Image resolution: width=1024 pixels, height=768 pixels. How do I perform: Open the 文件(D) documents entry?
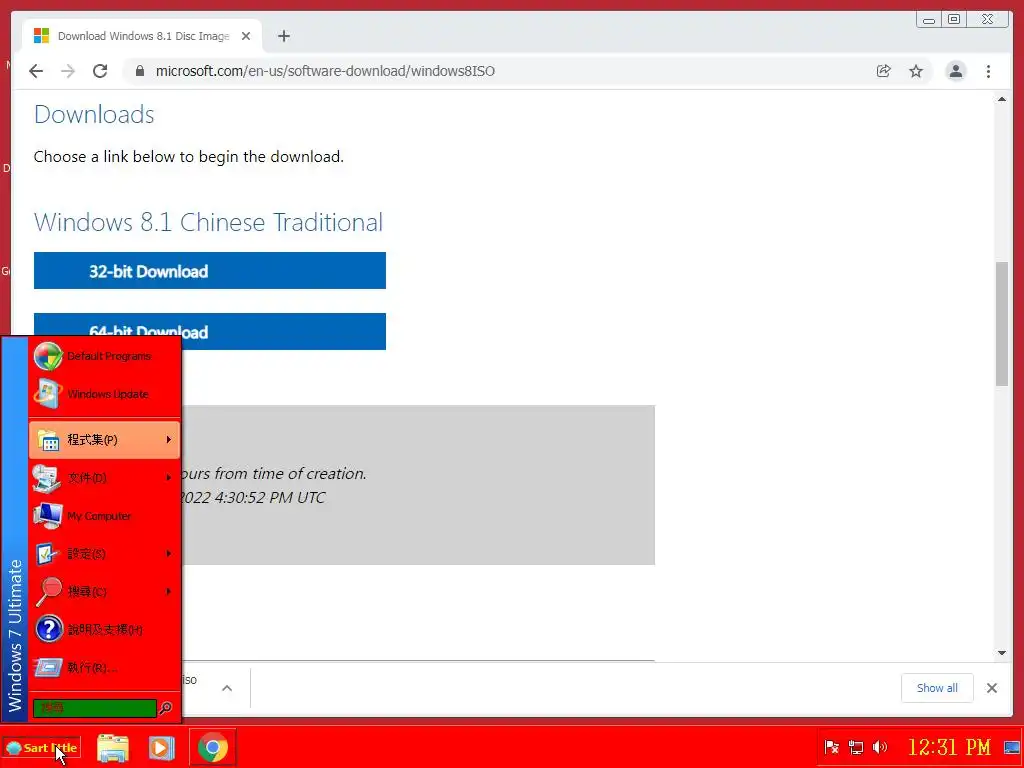pyautogui.click(x=104, y=477)
